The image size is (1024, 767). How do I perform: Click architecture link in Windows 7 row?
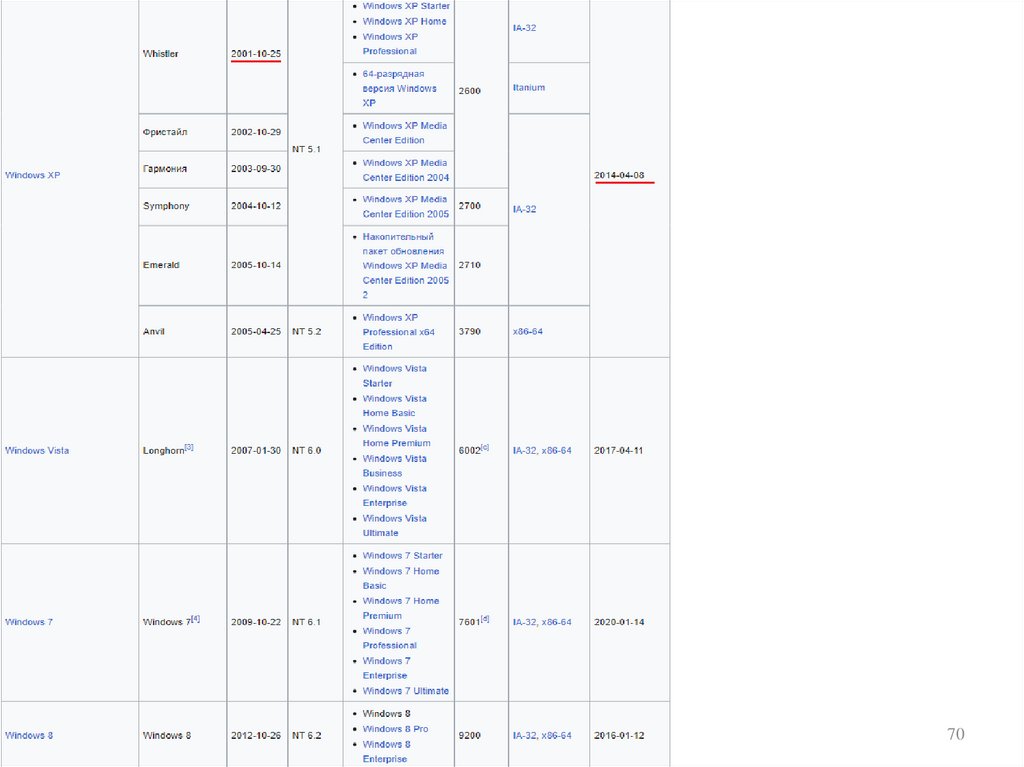(x=542, y=622)
